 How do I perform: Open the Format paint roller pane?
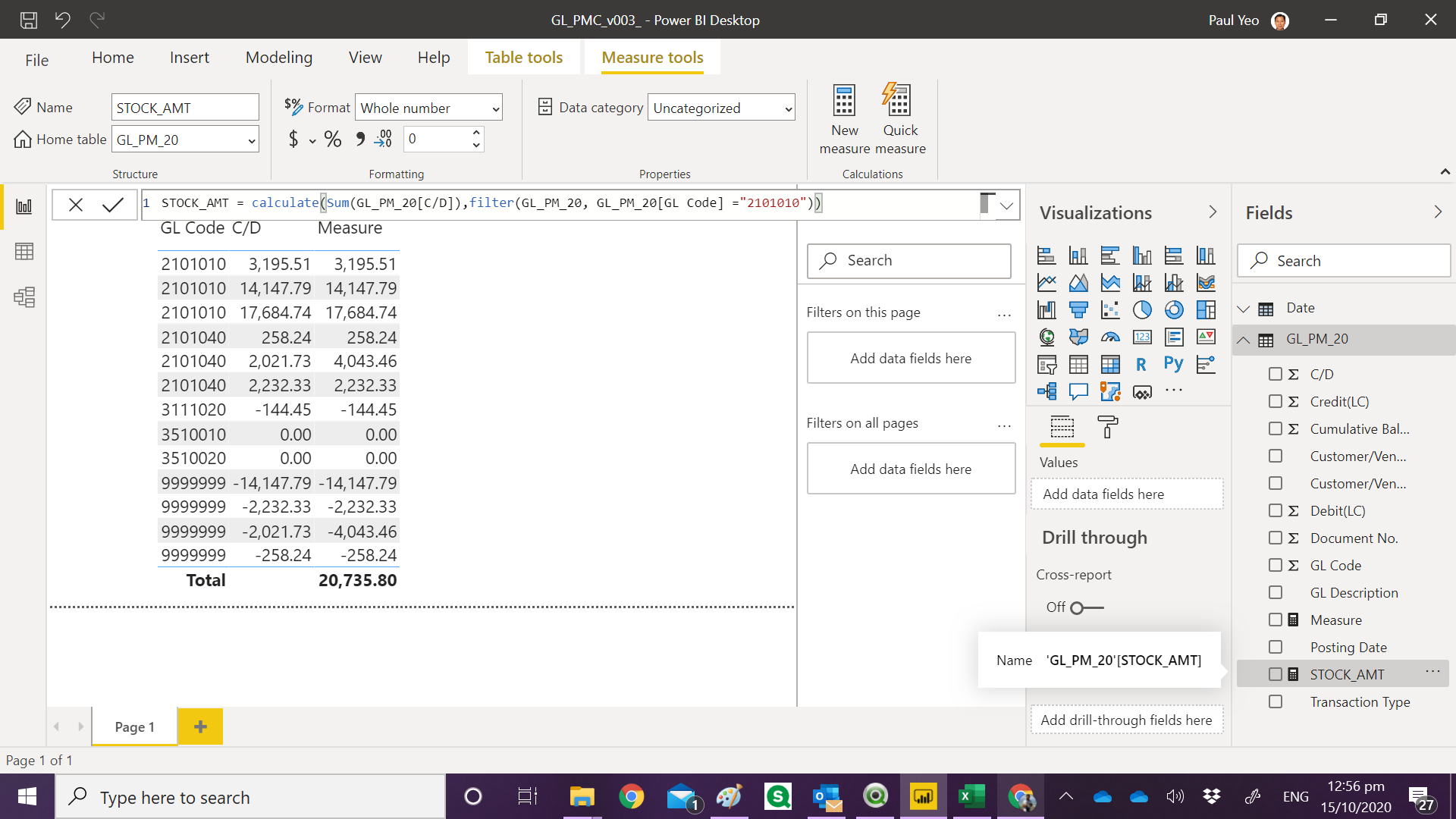[1107, 428]
